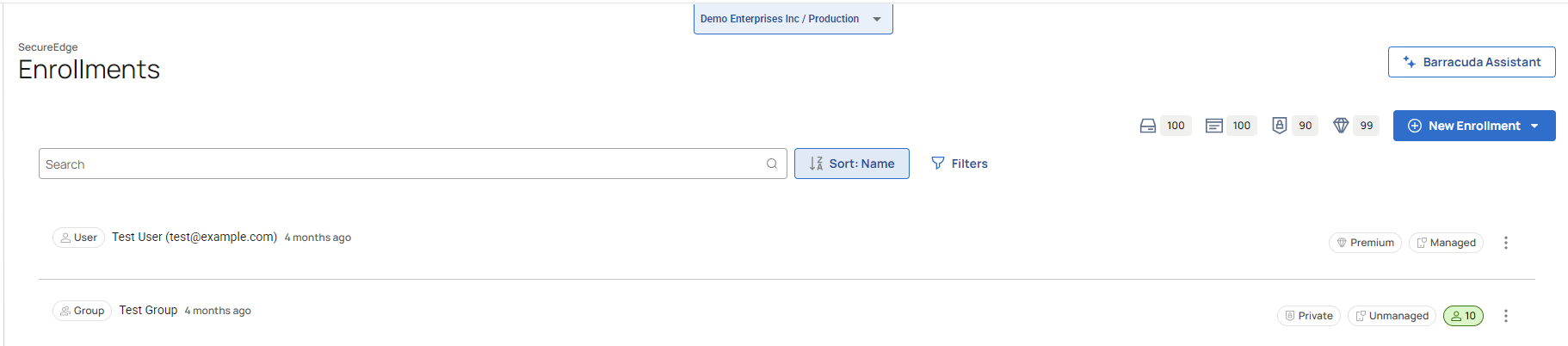Open the Test User (test@example.com) enrollment

[x=194, y=237]
